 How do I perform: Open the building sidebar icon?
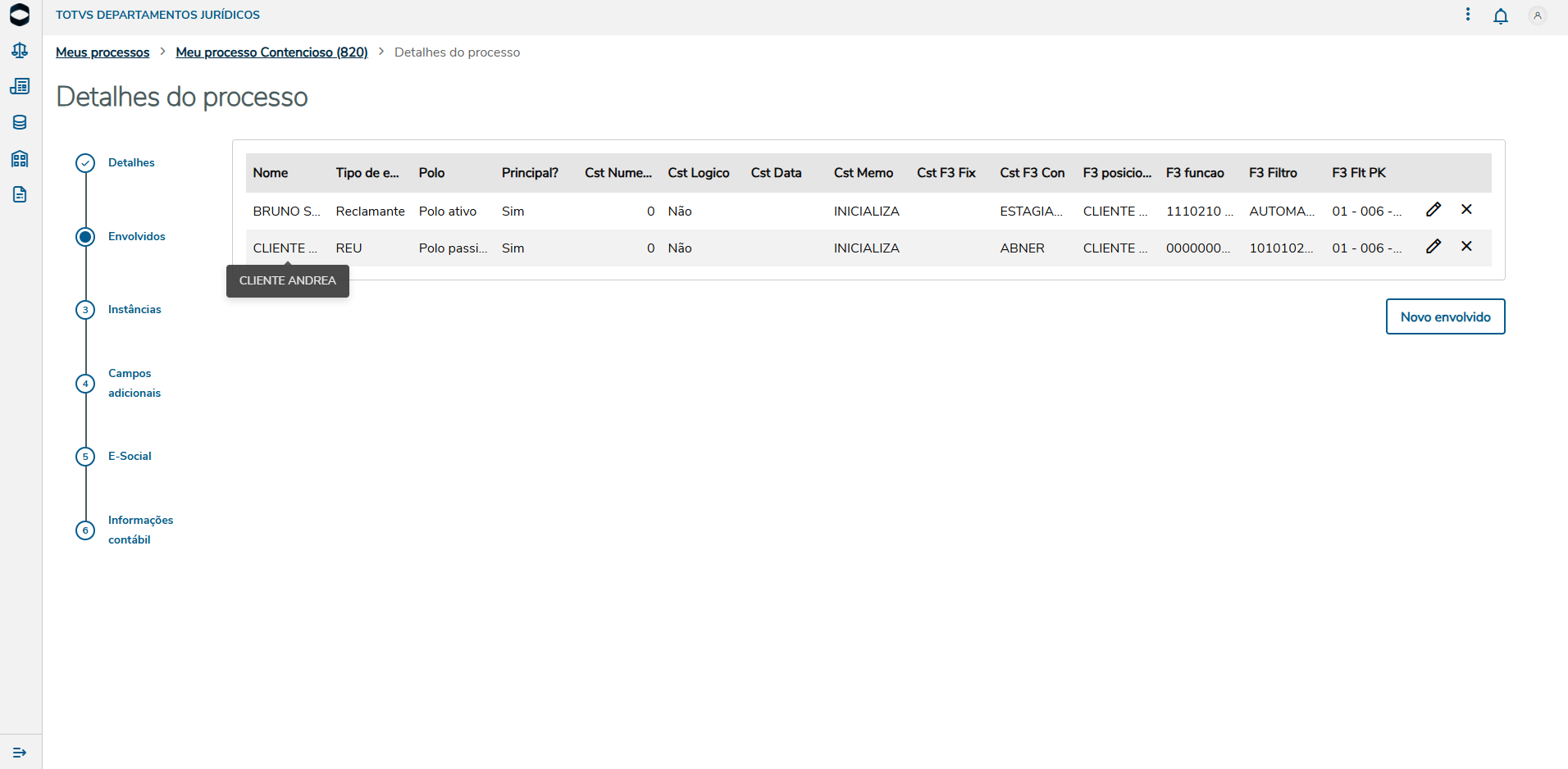pos(20,158)
